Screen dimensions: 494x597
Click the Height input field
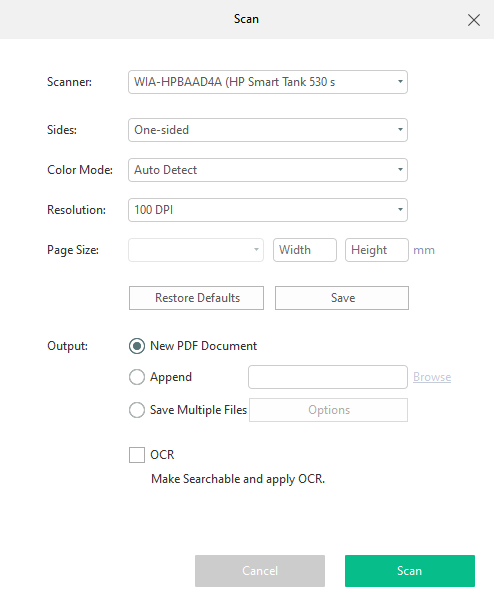click(x=377, y=250)
